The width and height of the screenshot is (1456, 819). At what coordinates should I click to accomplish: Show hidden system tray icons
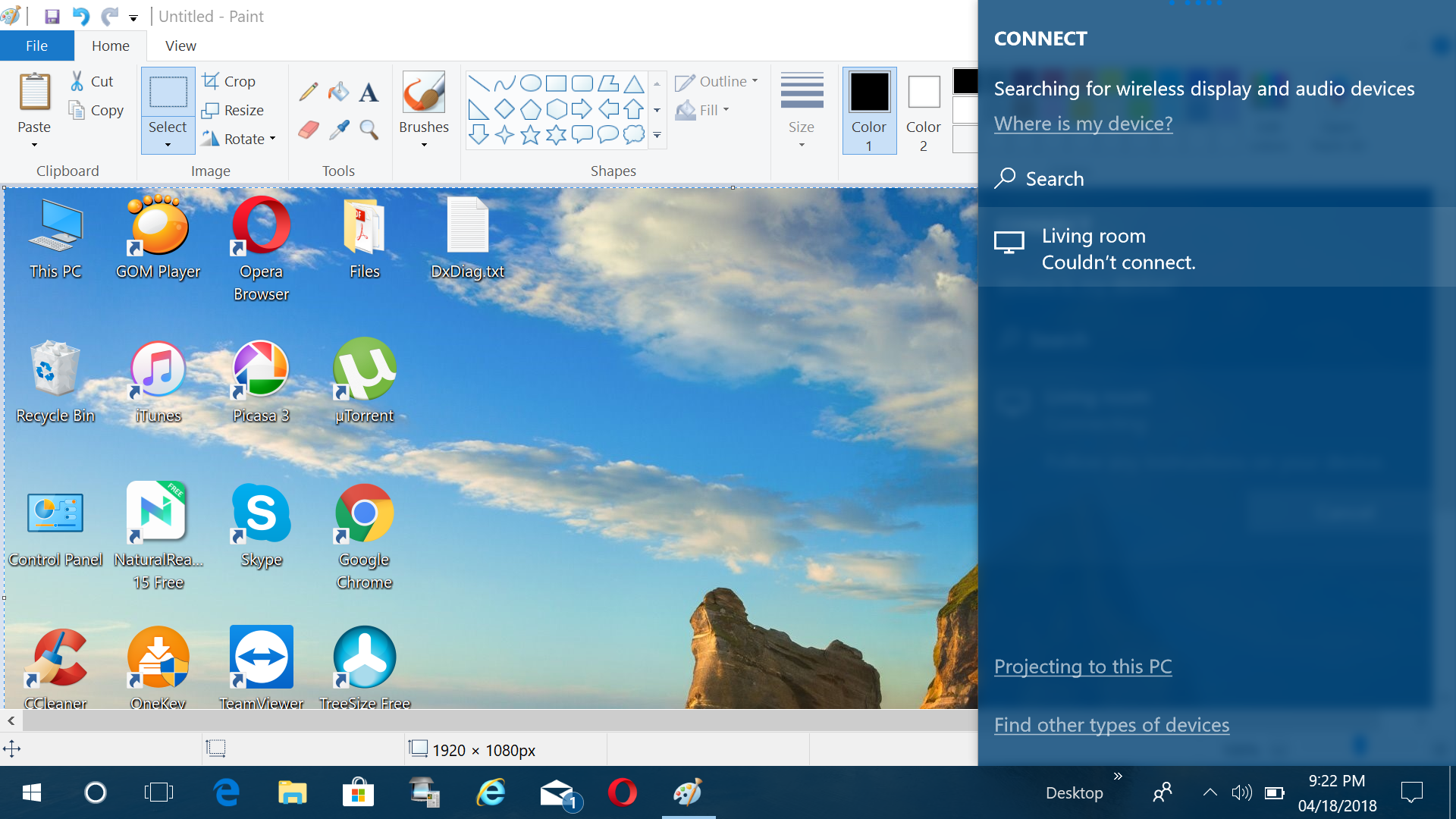pos(1210,793)
